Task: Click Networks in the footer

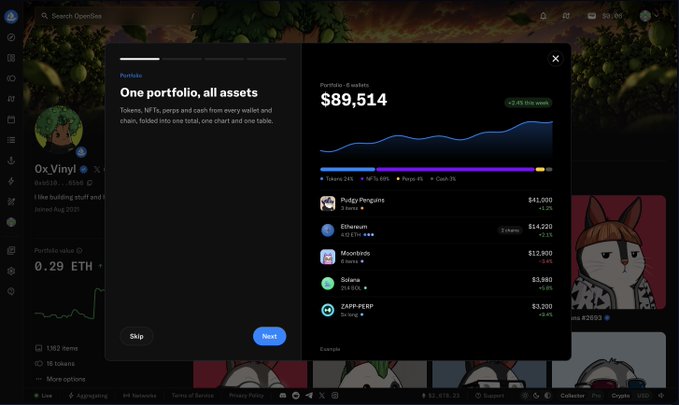Action: click(139, 395)
